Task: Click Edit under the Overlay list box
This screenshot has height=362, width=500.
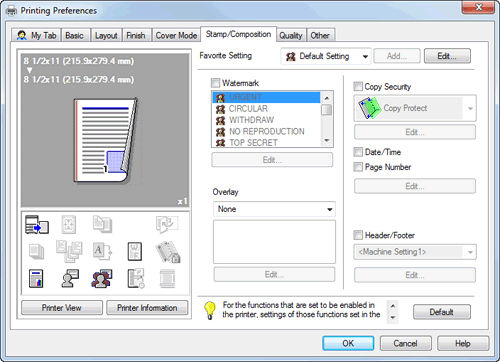Action: click(x=274, y=274)
